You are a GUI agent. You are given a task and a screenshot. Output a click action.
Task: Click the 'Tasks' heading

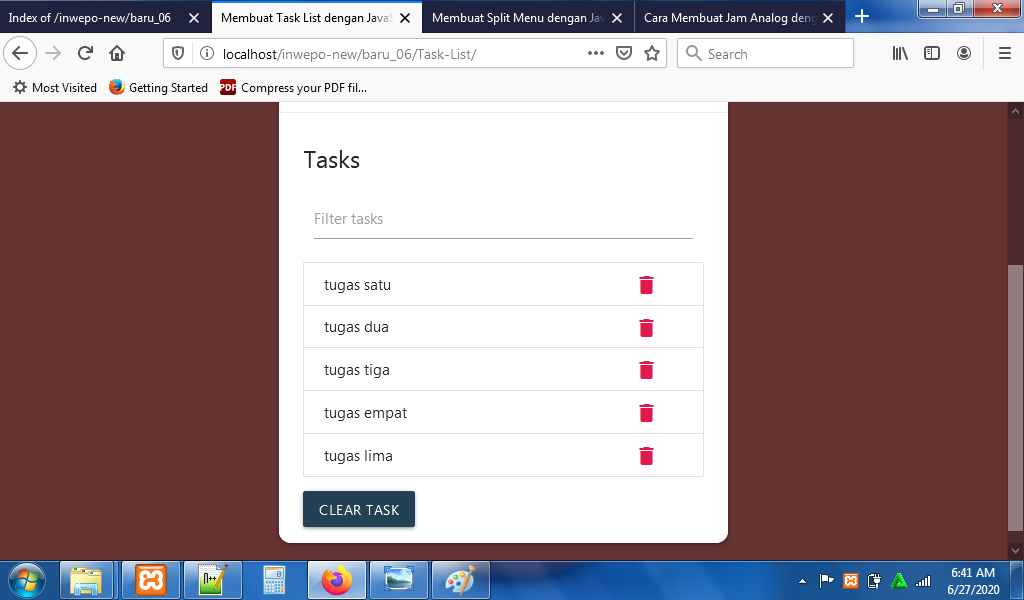tap(332, 160)
